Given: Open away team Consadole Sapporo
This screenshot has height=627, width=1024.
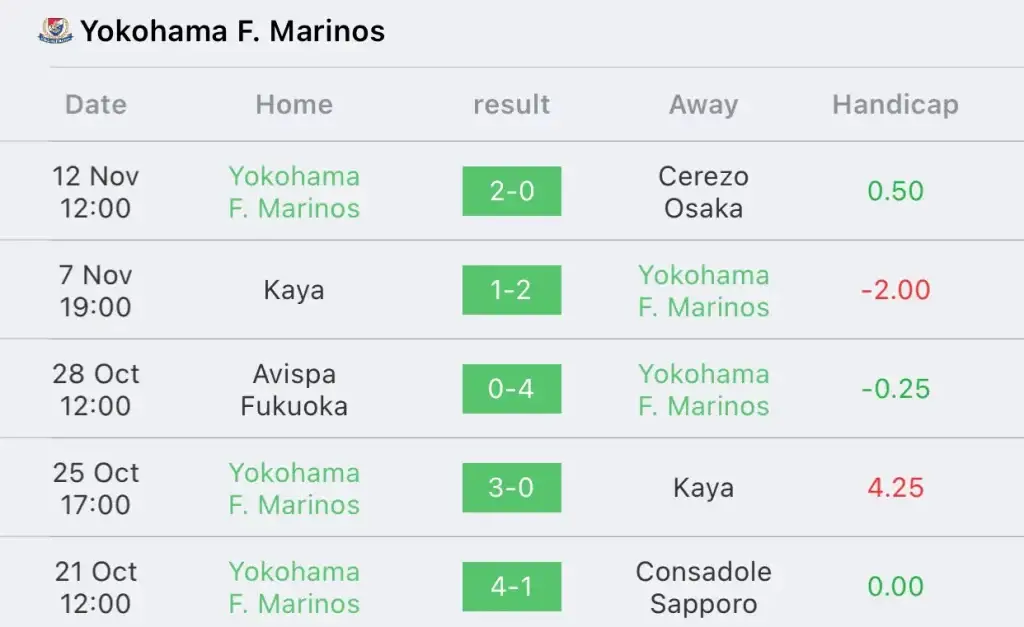Looking at the screenshot, I should click(703, 587).
